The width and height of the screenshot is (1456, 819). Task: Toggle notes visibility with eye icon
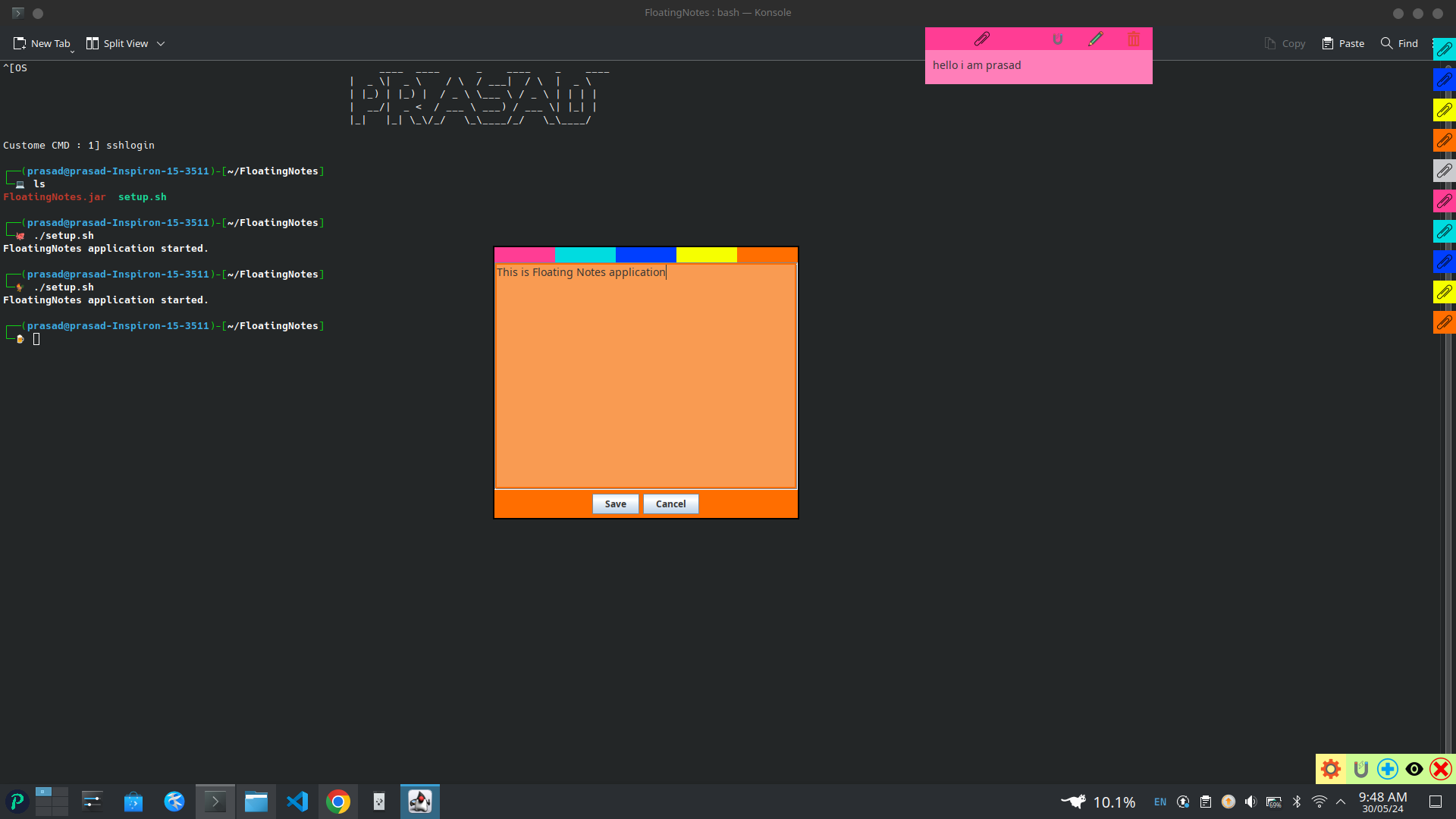[1414, 769]
